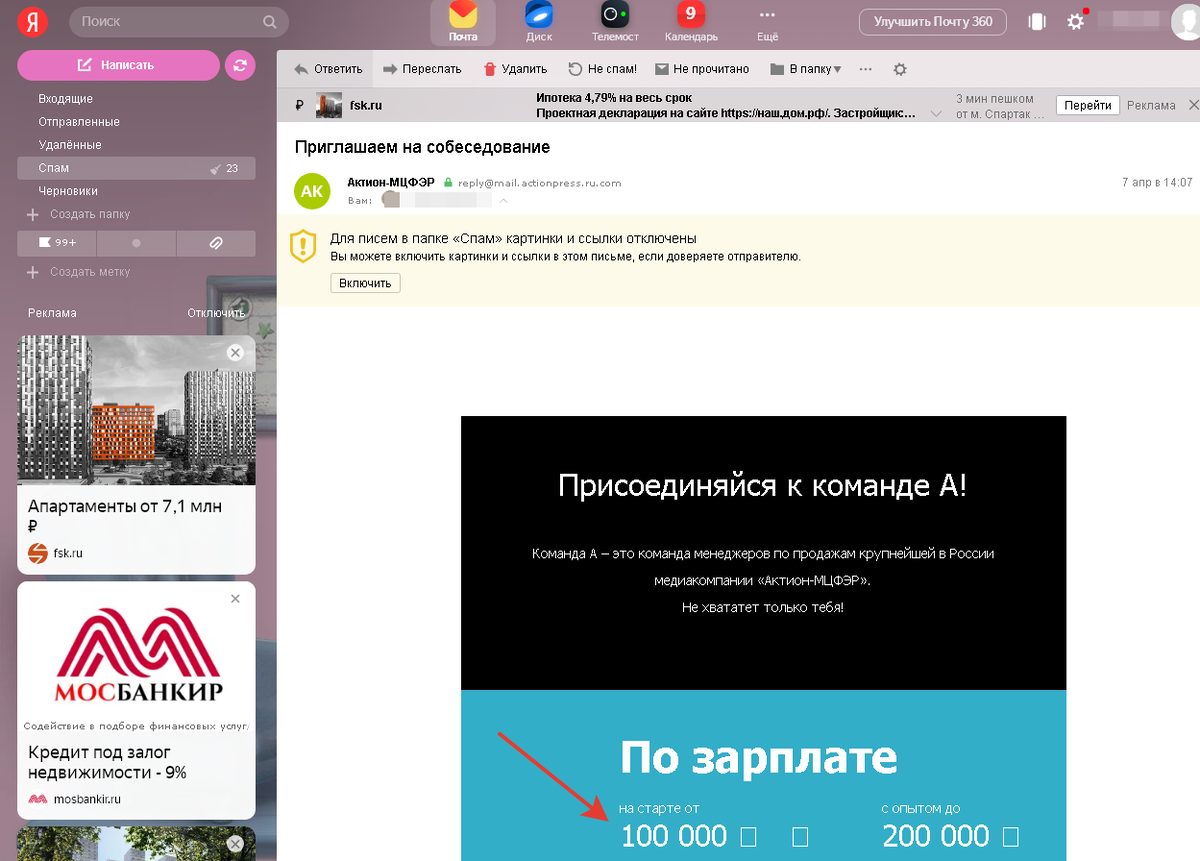Viewport: 1200px width, 861px height.
Task: Expand recipient details chevron
Action: pos(503,201)
